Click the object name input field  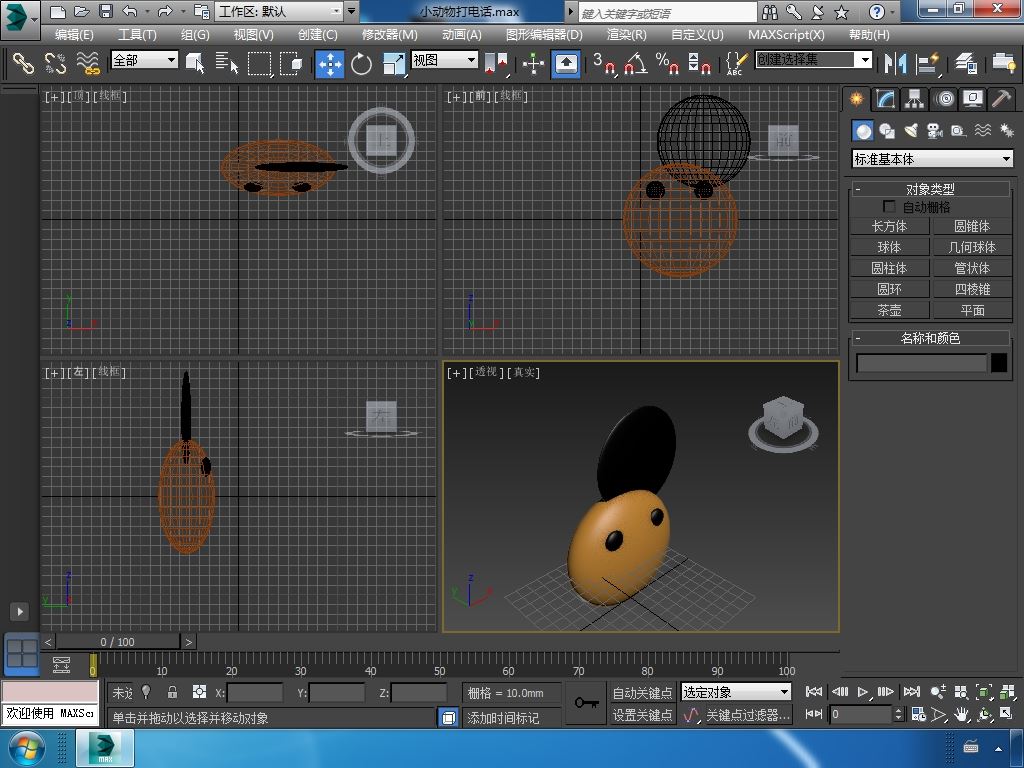click(921, 363)
